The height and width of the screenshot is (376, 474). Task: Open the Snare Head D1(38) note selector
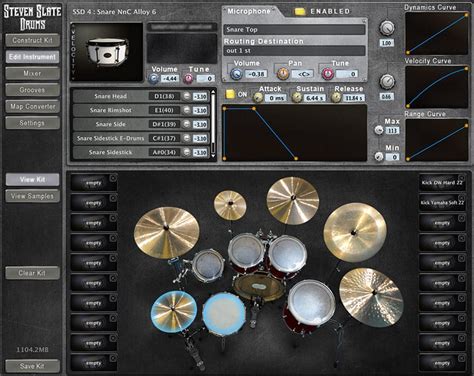(x=164, y=96)
